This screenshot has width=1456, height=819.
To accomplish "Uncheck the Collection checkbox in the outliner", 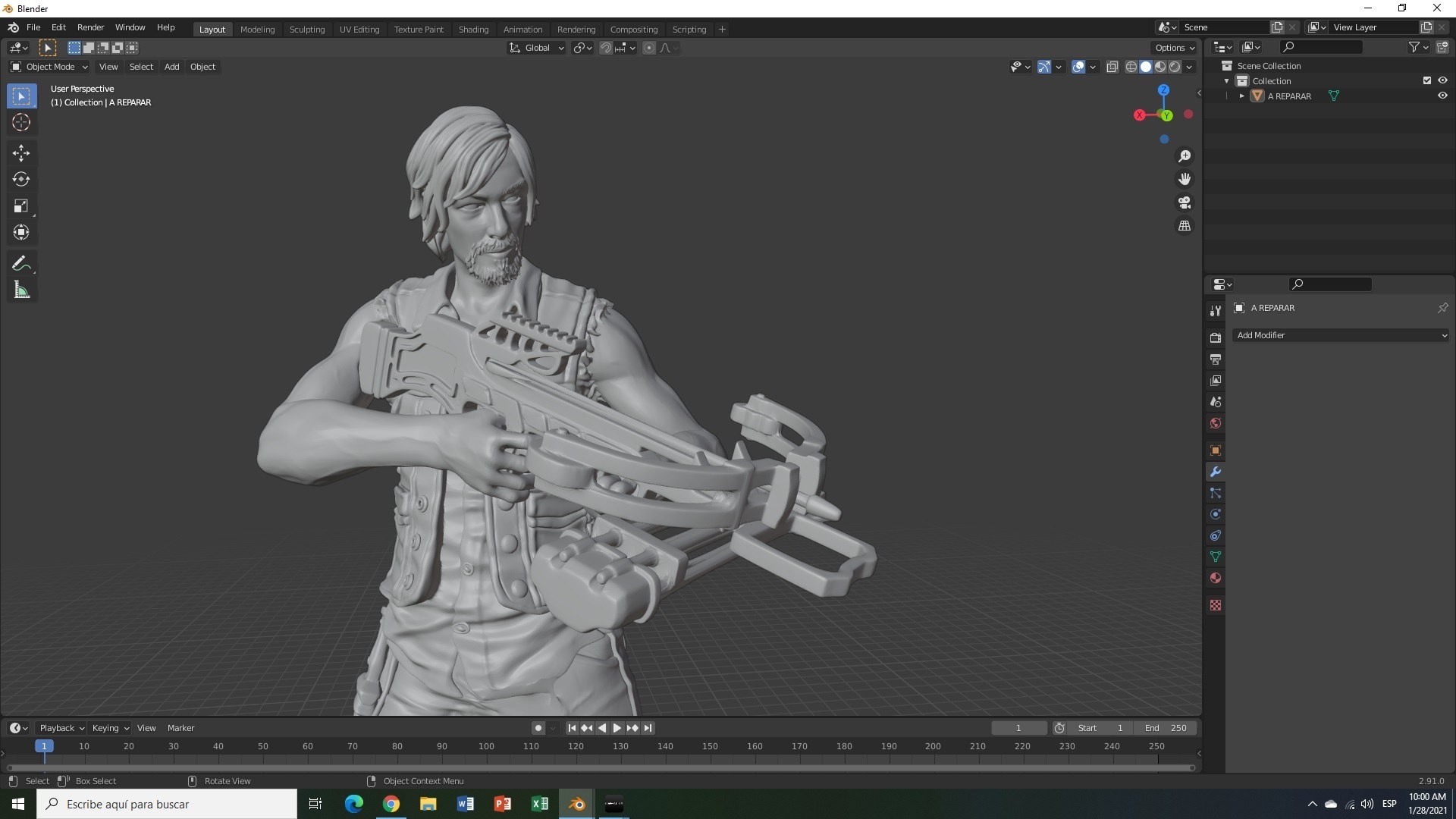I will (1426, 80).
